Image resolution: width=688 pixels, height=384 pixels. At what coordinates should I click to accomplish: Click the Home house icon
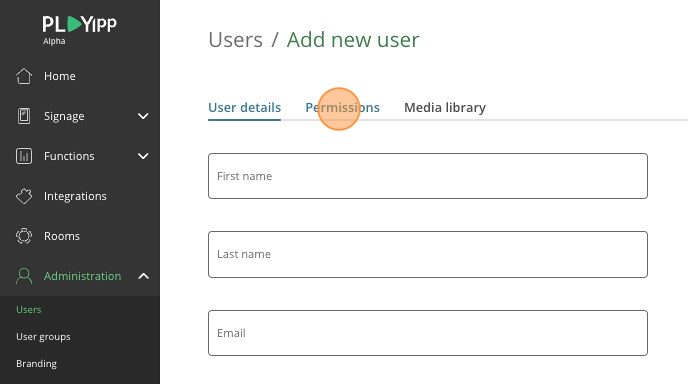tap(24, 76)
